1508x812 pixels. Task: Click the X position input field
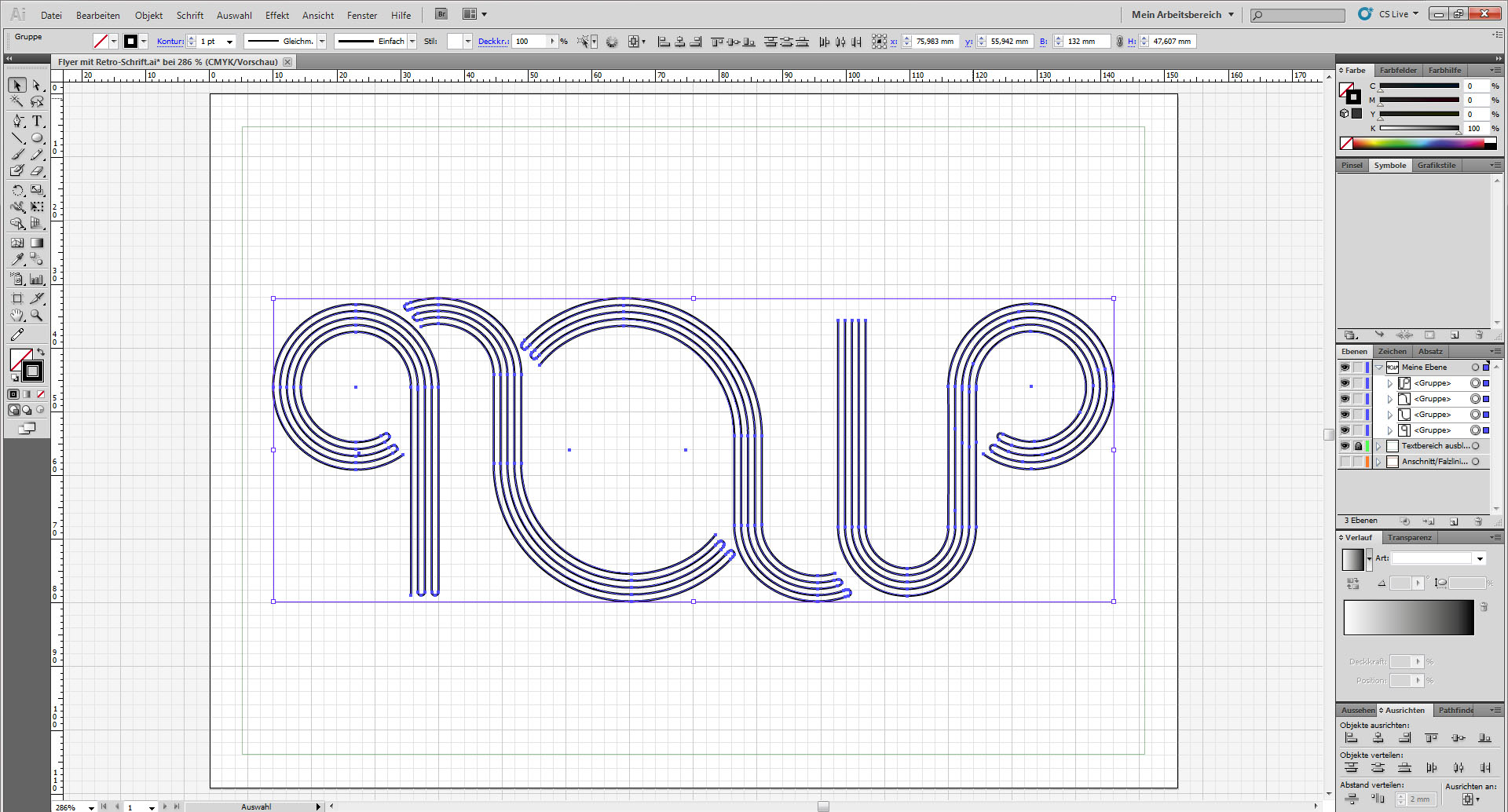(935, 42)
